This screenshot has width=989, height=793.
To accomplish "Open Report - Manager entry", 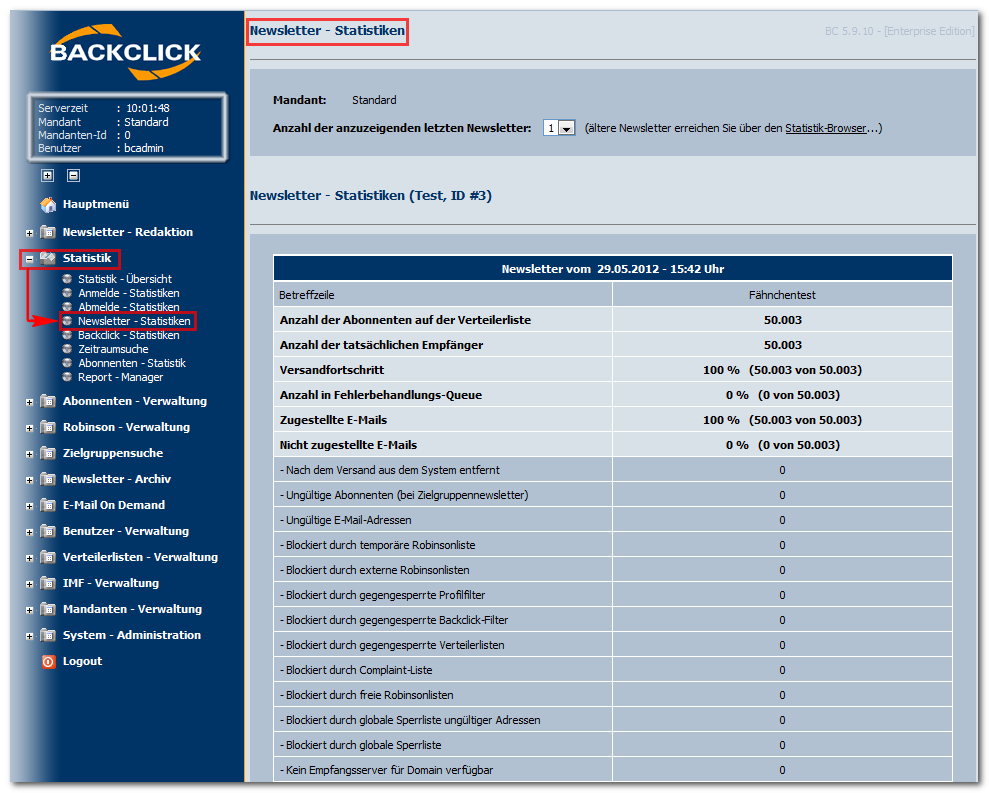I will point(120,377).
